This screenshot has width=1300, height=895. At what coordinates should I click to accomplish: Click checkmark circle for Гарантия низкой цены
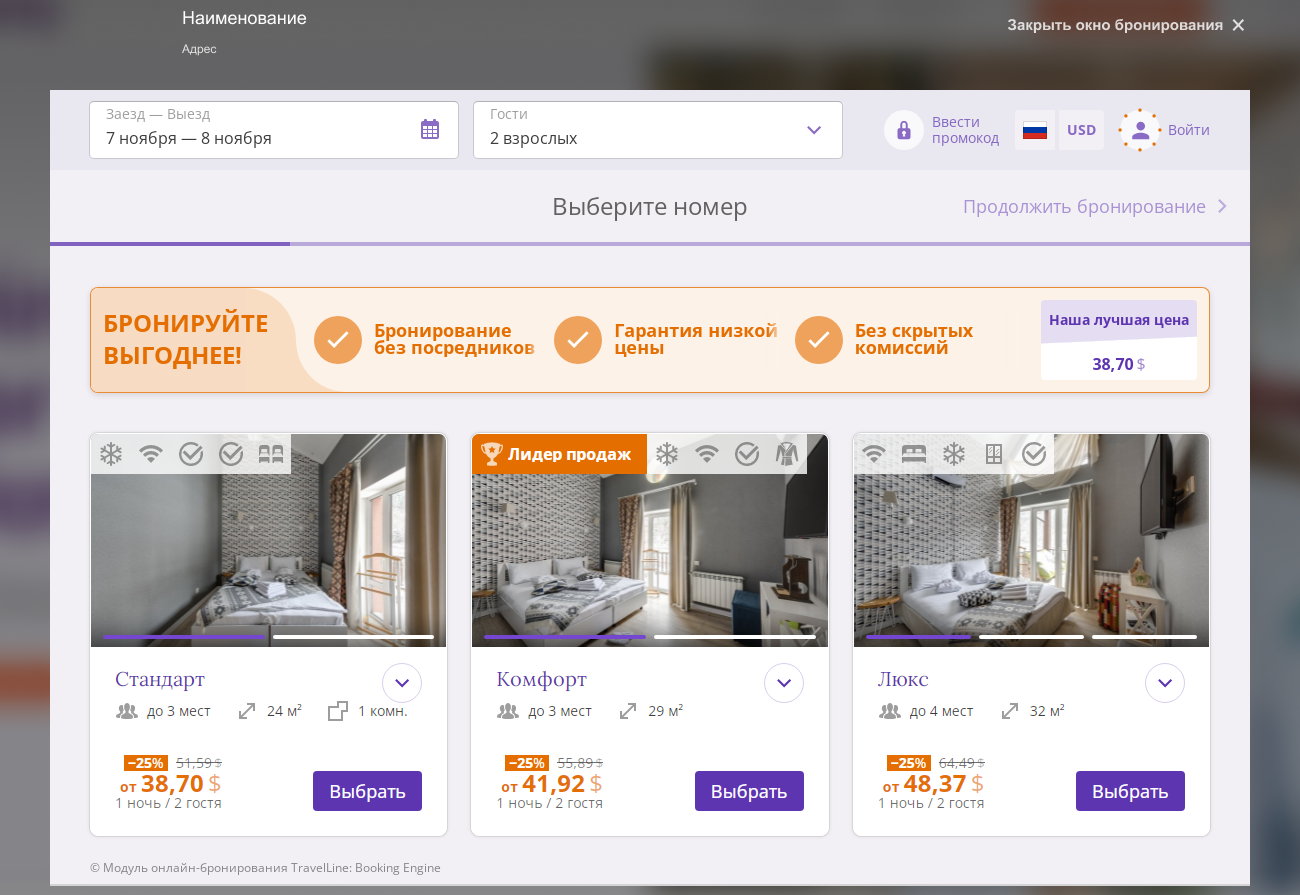[577, 340]
